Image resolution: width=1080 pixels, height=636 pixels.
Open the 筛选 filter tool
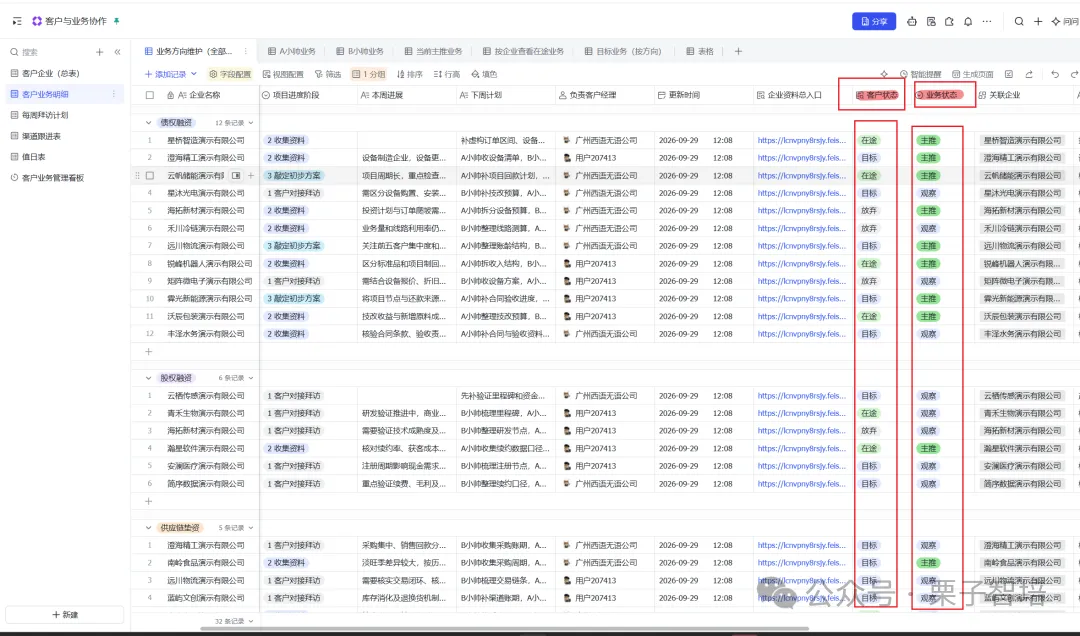coord(329,74)
